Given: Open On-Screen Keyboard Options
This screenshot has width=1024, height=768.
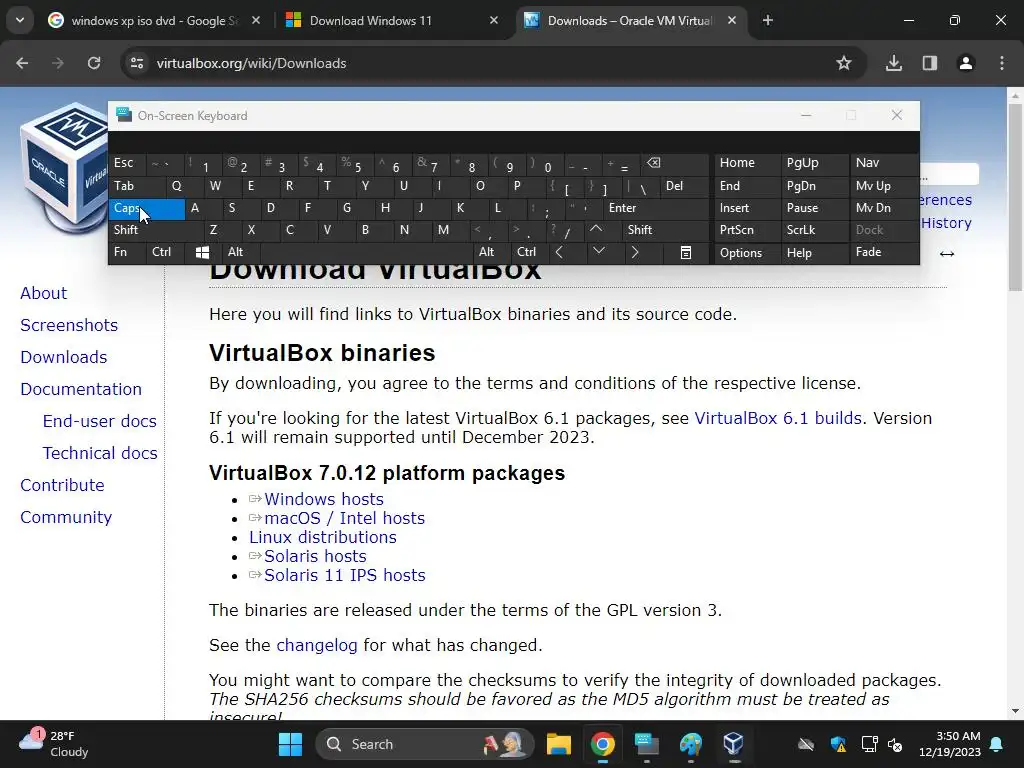Looking at the screenshot, I should [x=746, y=253].
